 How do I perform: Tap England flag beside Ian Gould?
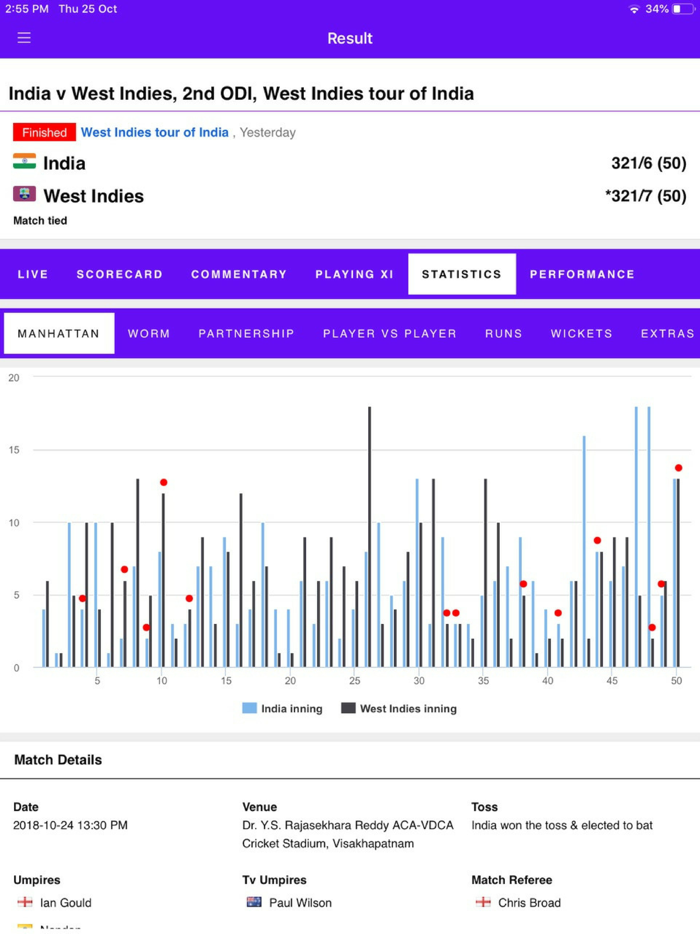tap(25, 902)
